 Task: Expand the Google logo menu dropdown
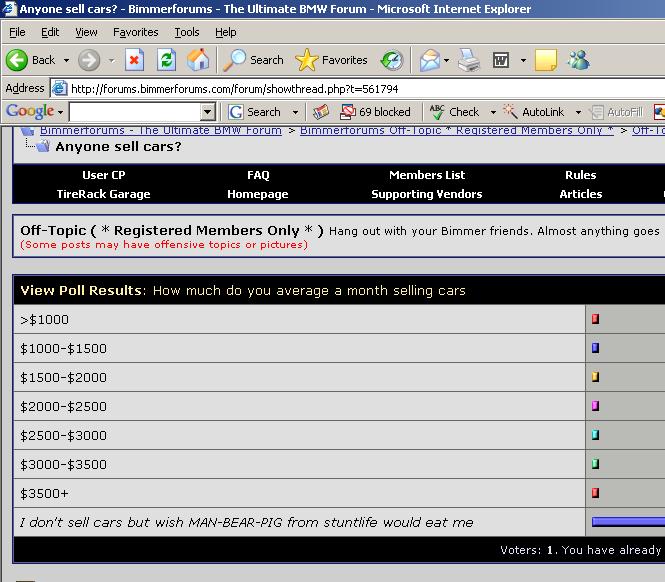tap(60, 112)
